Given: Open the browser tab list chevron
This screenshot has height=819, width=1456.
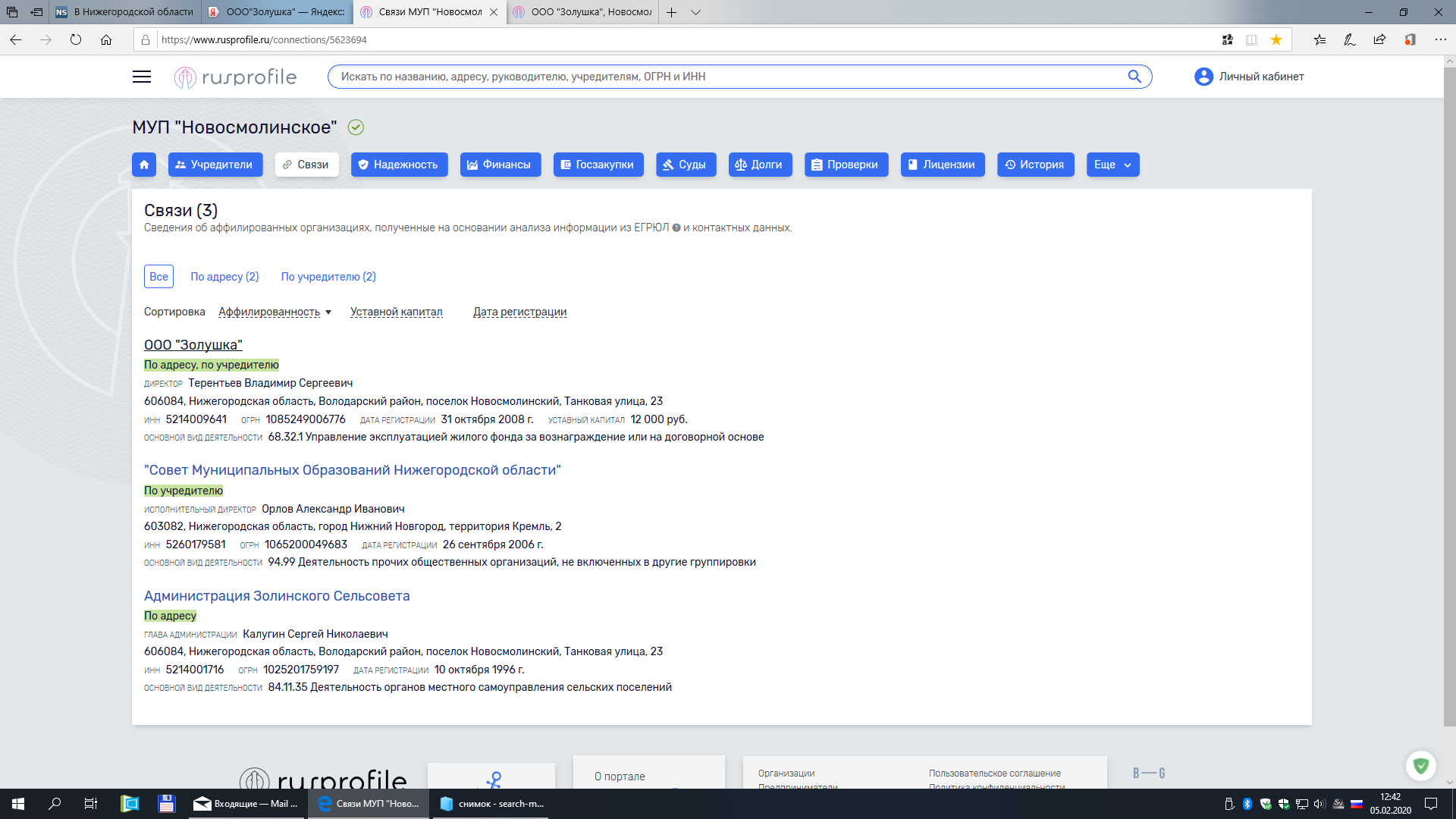Looking at the screenshot, I should click(695, 12).
